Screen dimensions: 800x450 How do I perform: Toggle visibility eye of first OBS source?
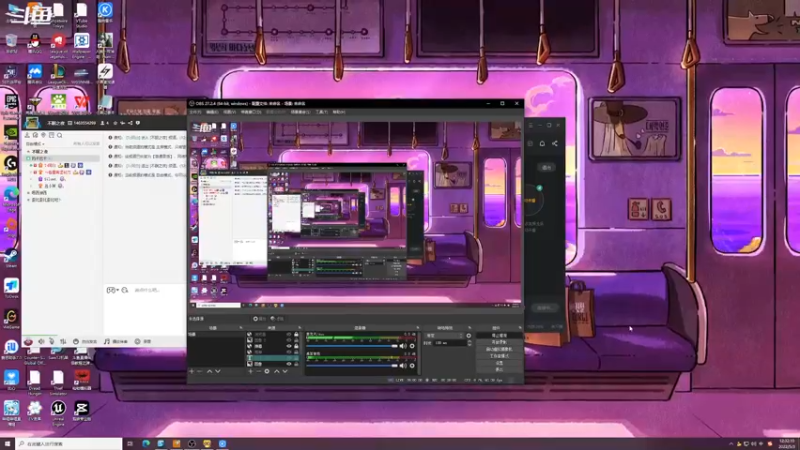pos(289,334)
